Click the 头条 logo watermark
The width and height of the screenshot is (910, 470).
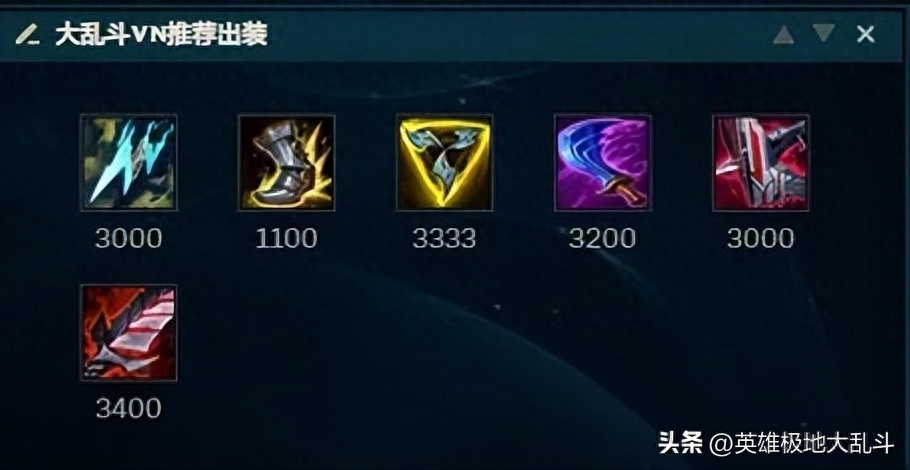coord(681,444)
